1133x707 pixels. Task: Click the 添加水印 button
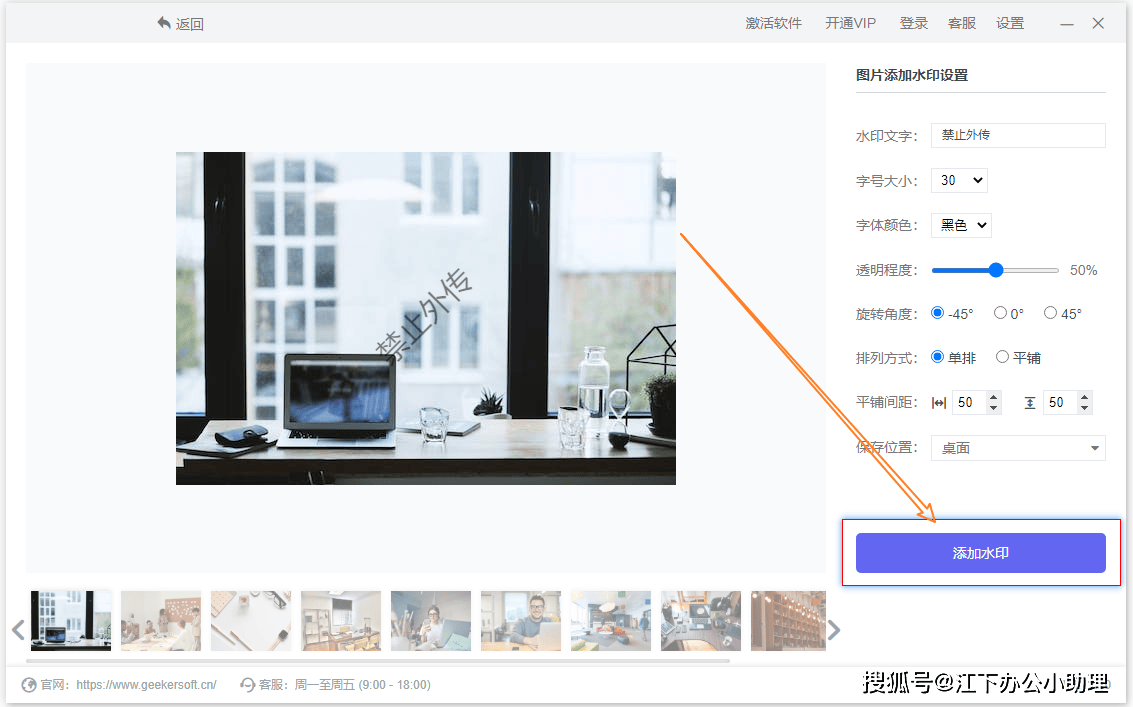pos(980,553)
